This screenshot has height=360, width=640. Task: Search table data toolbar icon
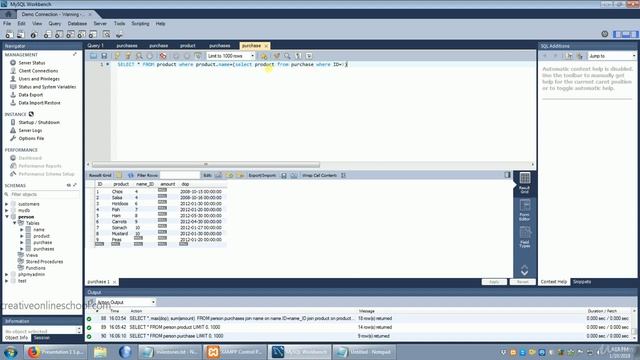(x=107, y=35)
